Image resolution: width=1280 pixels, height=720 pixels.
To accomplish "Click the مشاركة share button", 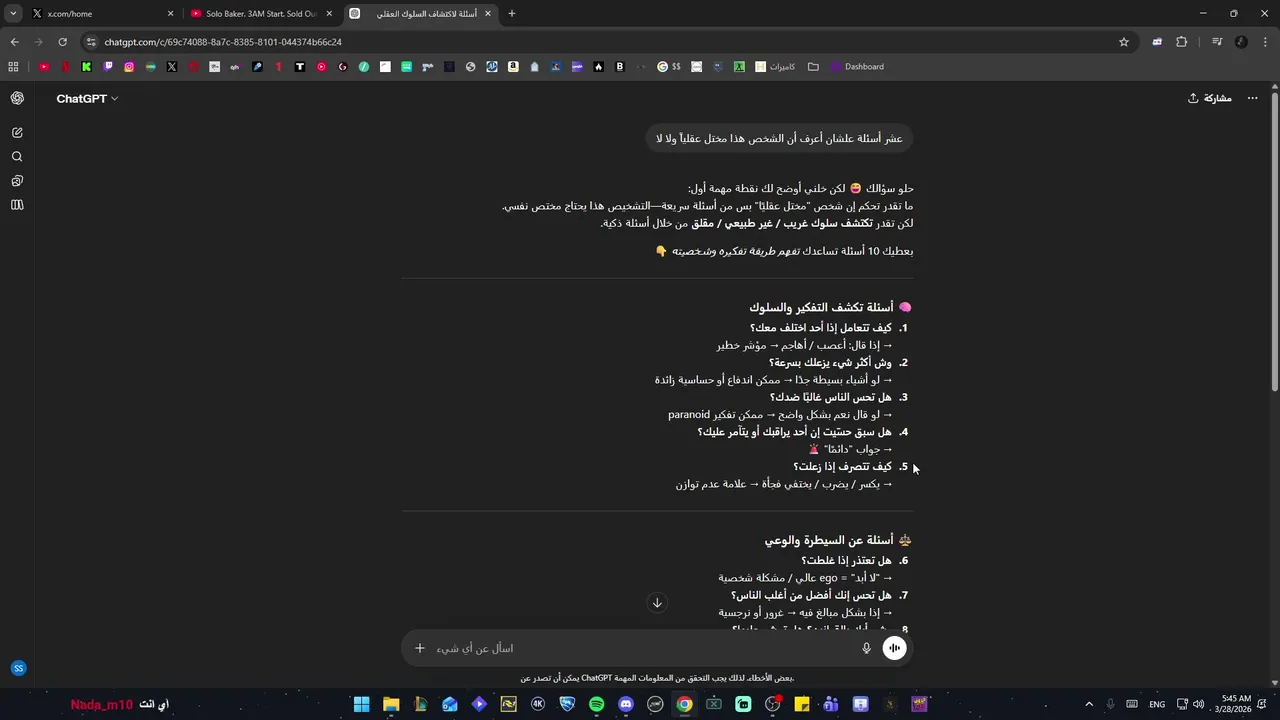I will 1210,98.
